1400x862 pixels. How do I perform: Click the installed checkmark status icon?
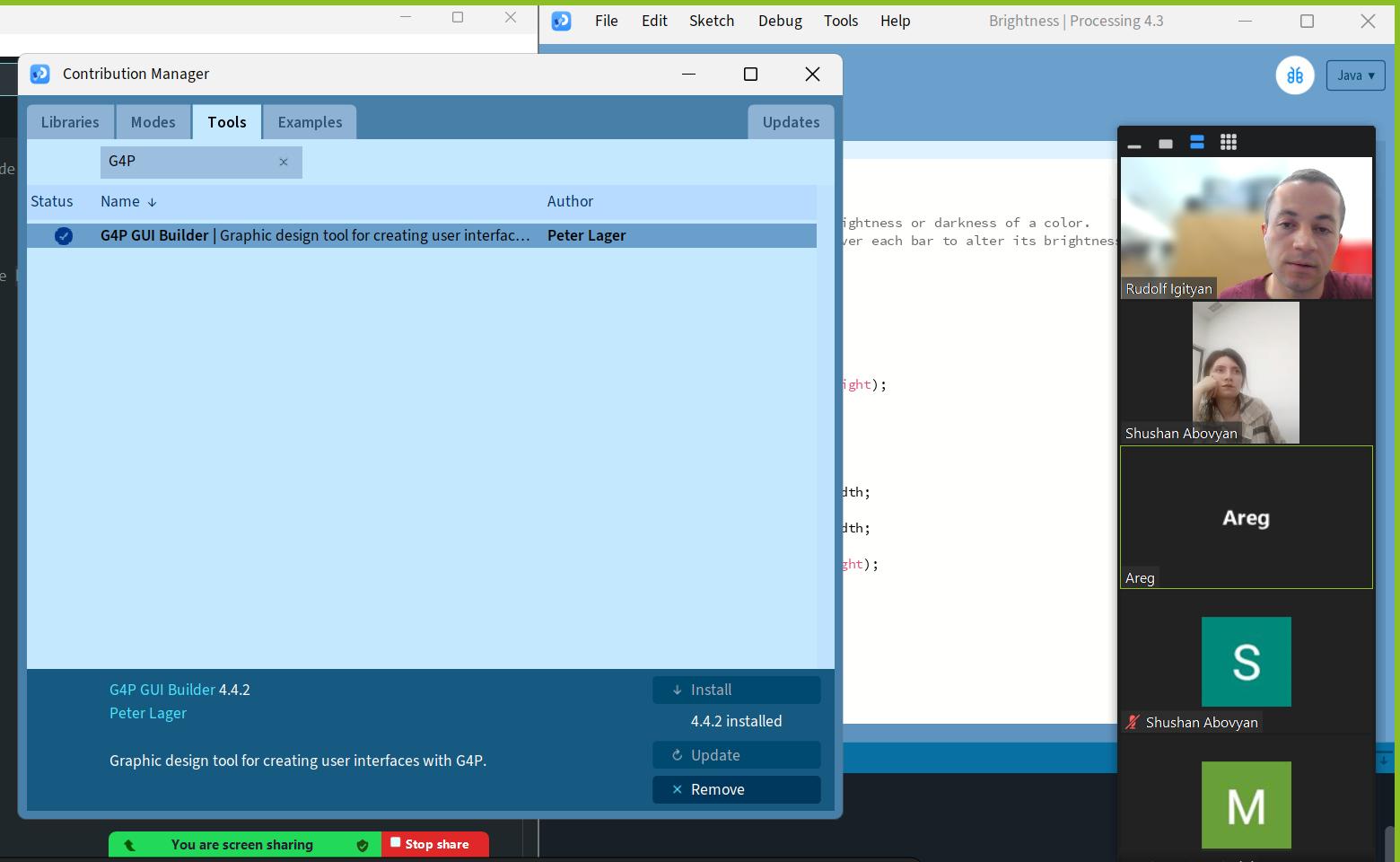click(x=64, y=236)
